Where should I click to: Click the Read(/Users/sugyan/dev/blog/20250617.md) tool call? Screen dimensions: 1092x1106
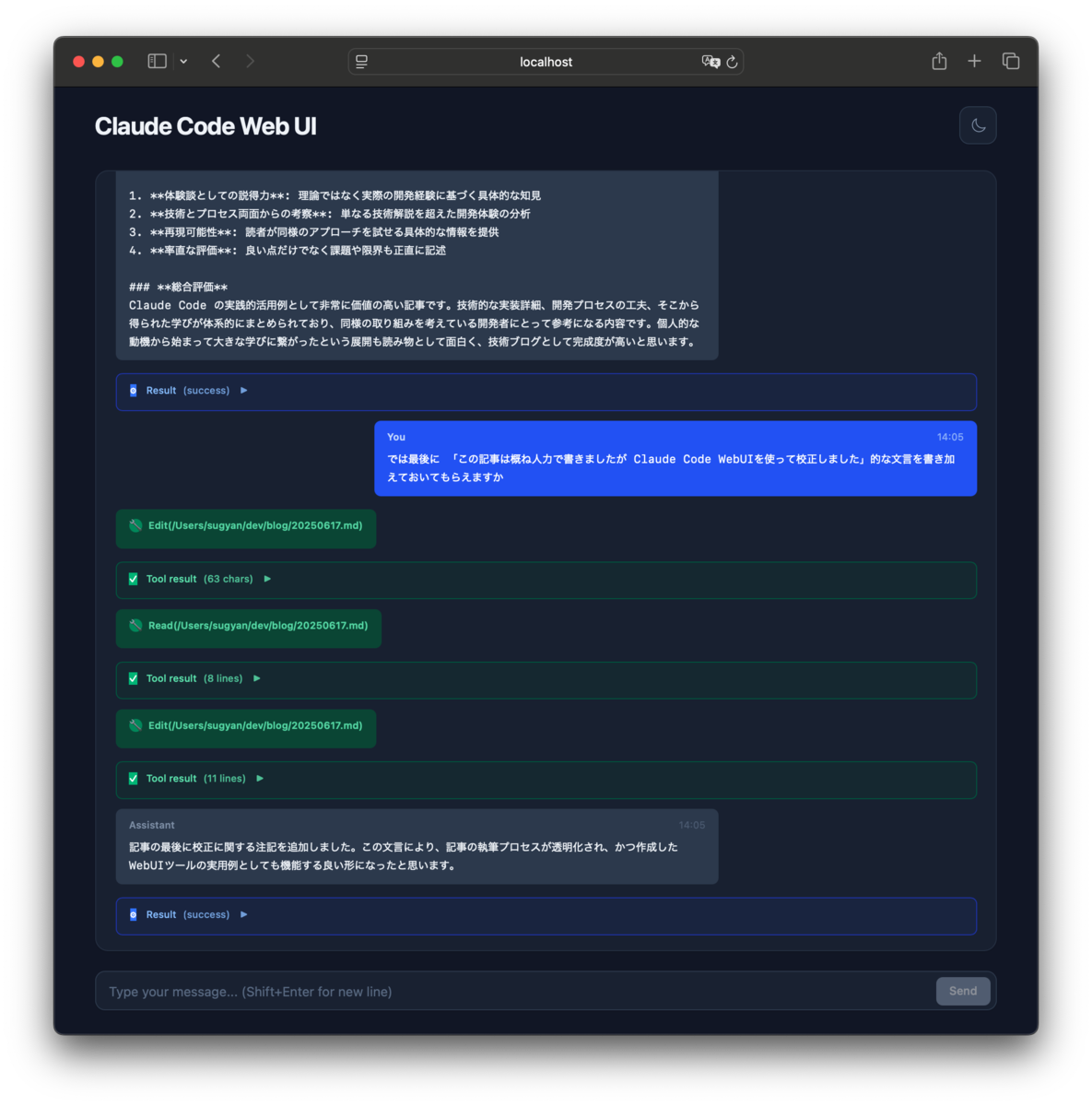249,628
